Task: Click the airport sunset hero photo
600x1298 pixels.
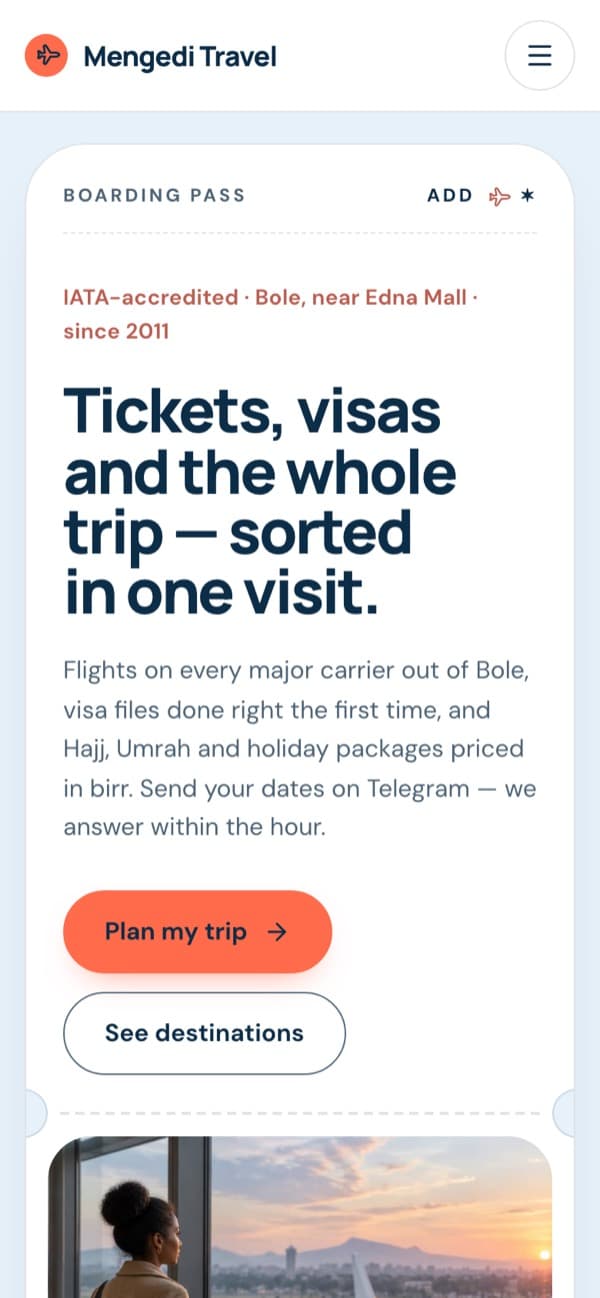Action: [x=300, y=1217]
